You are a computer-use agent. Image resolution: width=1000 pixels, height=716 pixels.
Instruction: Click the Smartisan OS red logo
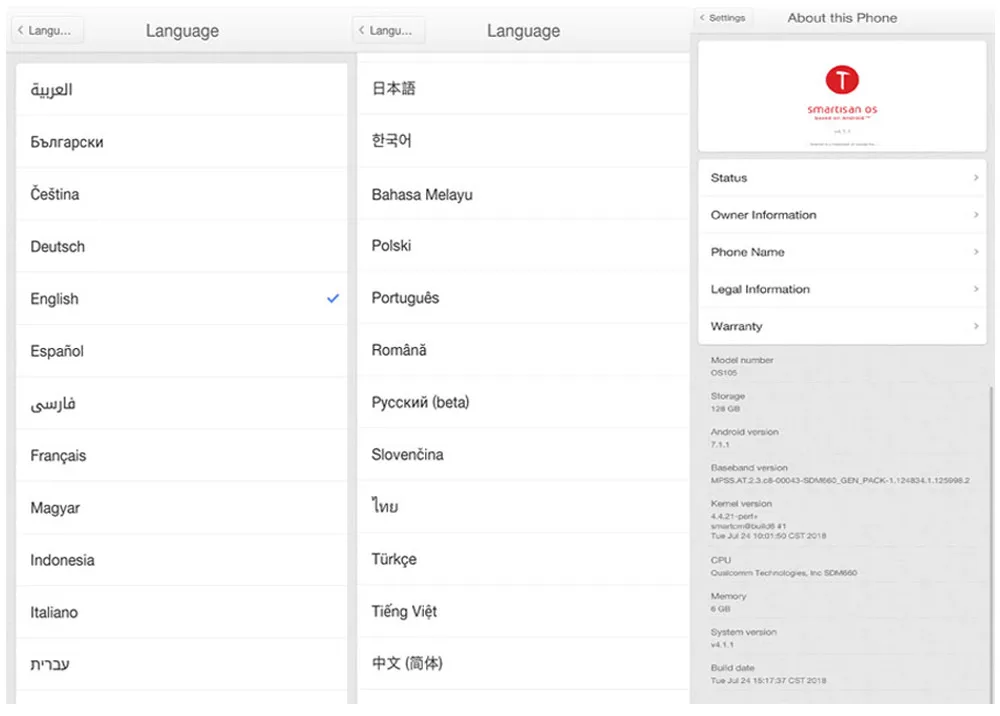[842, 80]
